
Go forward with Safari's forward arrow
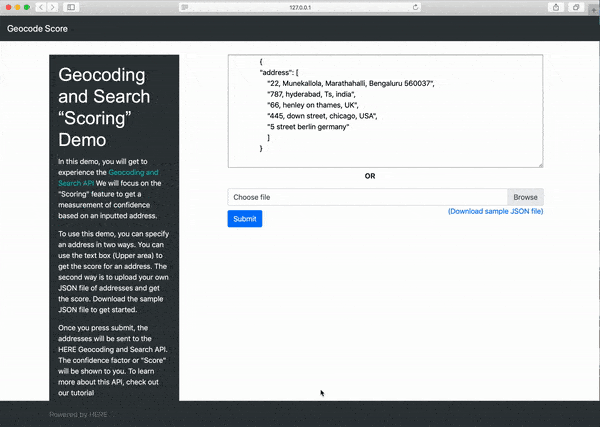53,7
